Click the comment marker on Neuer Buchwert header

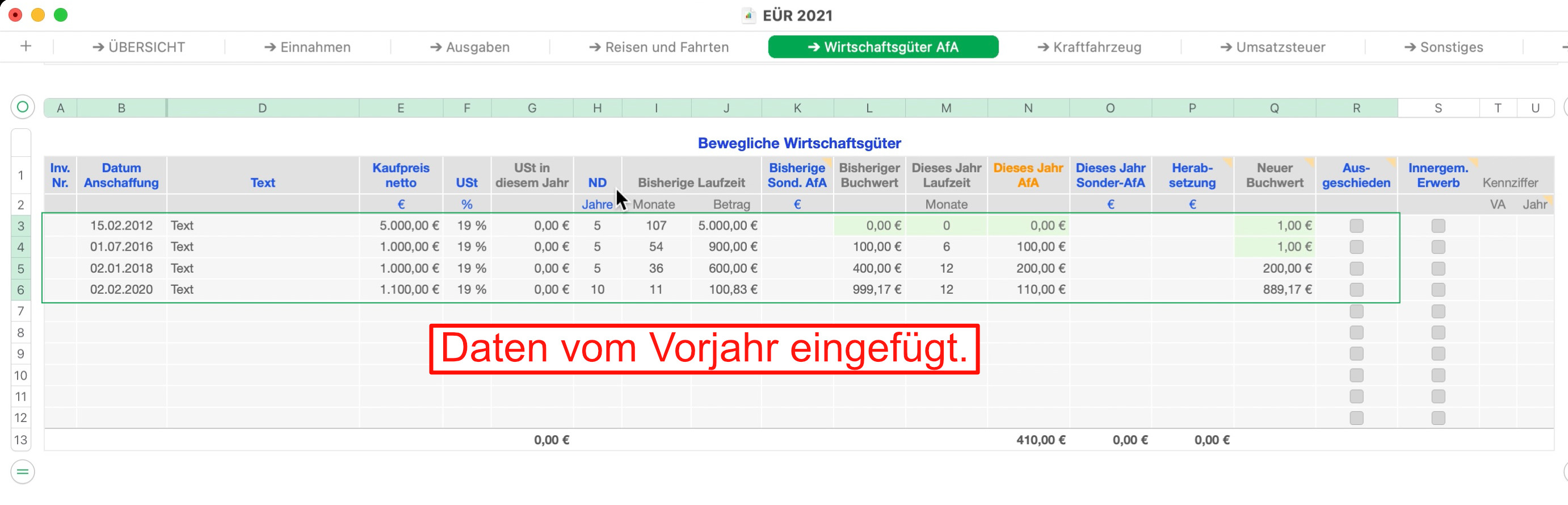click(x=1310, y=161)
